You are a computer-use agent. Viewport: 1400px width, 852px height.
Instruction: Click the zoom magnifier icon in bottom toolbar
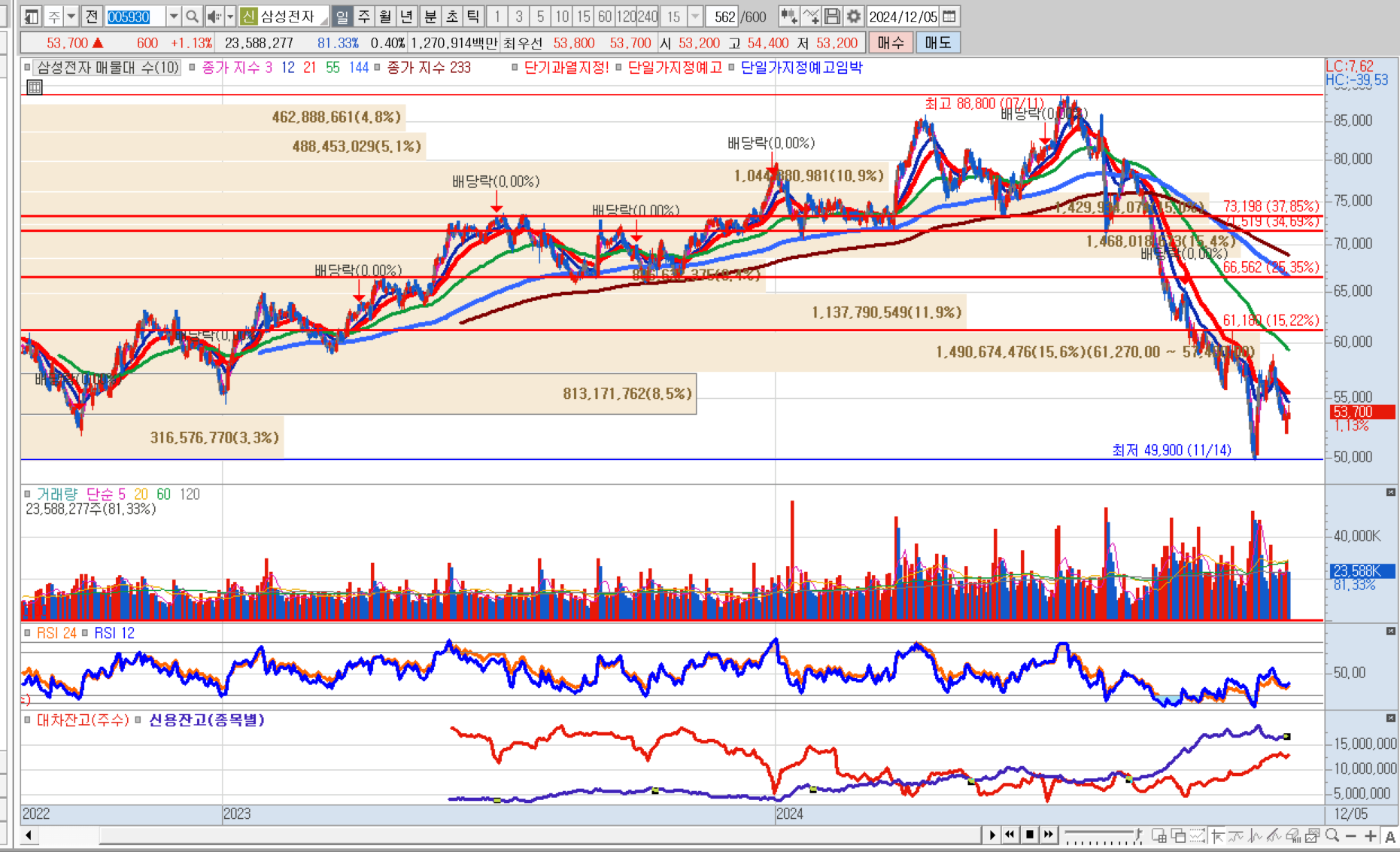point(1332,835)
